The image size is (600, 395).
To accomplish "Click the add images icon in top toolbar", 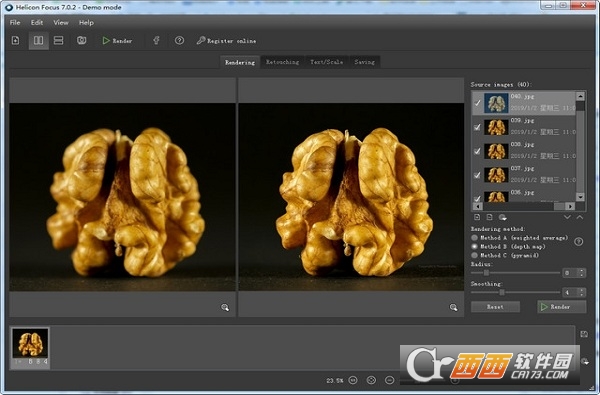I will (x=15, y=40).
